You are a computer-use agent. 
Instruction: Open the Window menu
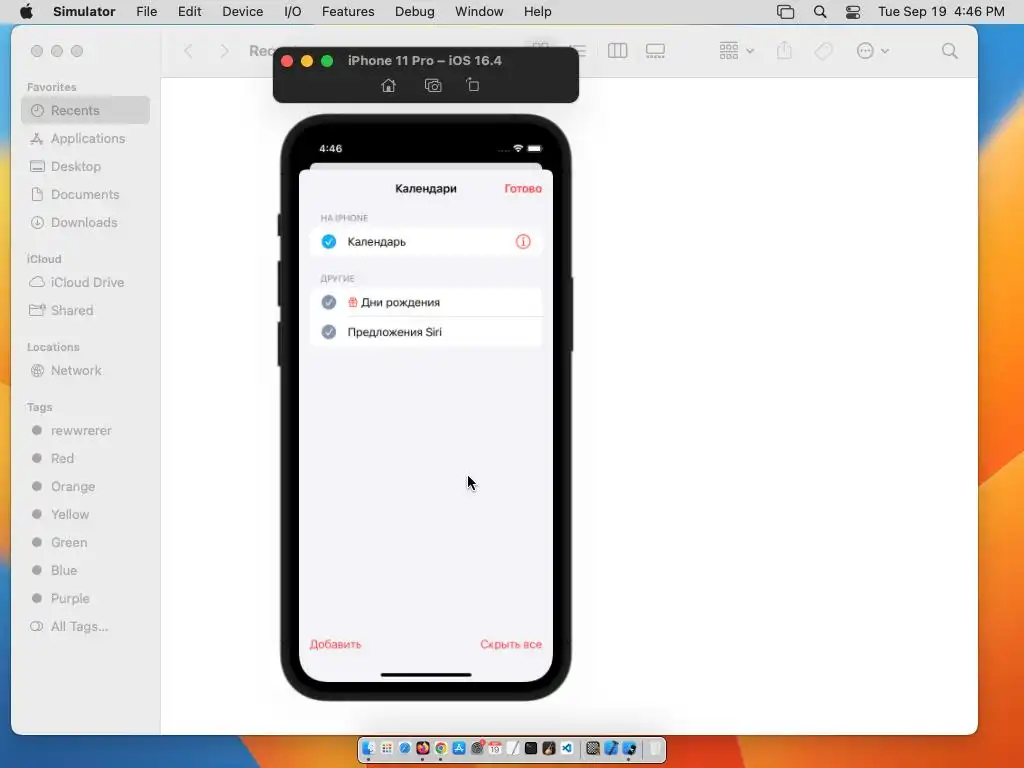click(479, 12)
